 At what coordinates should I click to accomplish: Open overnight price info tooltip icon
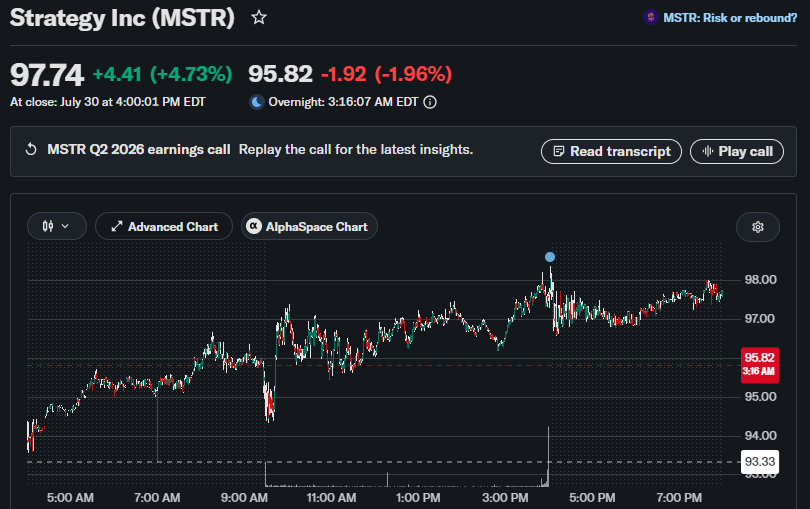430,102
